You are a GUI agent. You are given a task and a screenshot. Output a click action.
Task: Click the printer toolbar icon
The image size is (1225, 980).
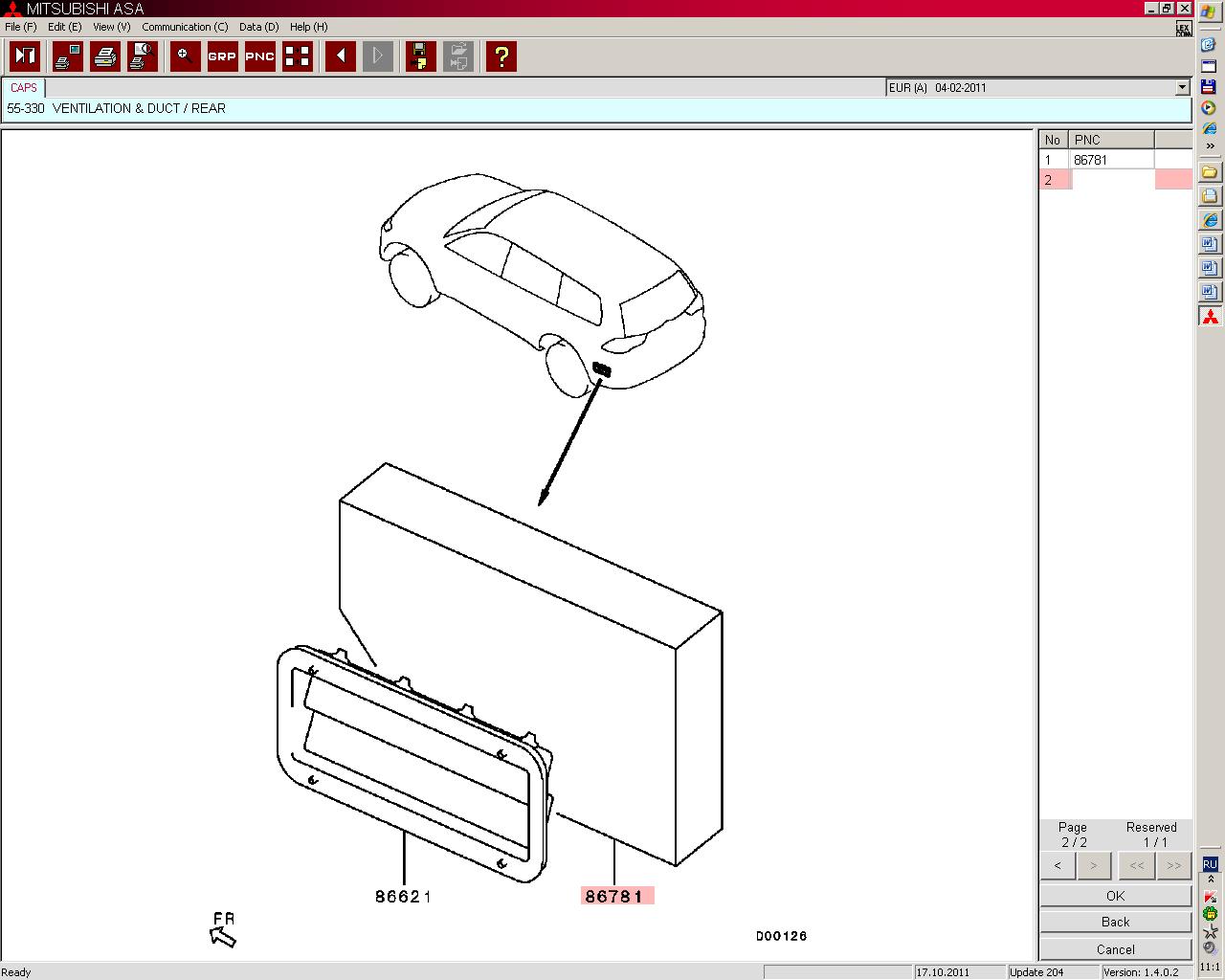(x=105, y=56)
